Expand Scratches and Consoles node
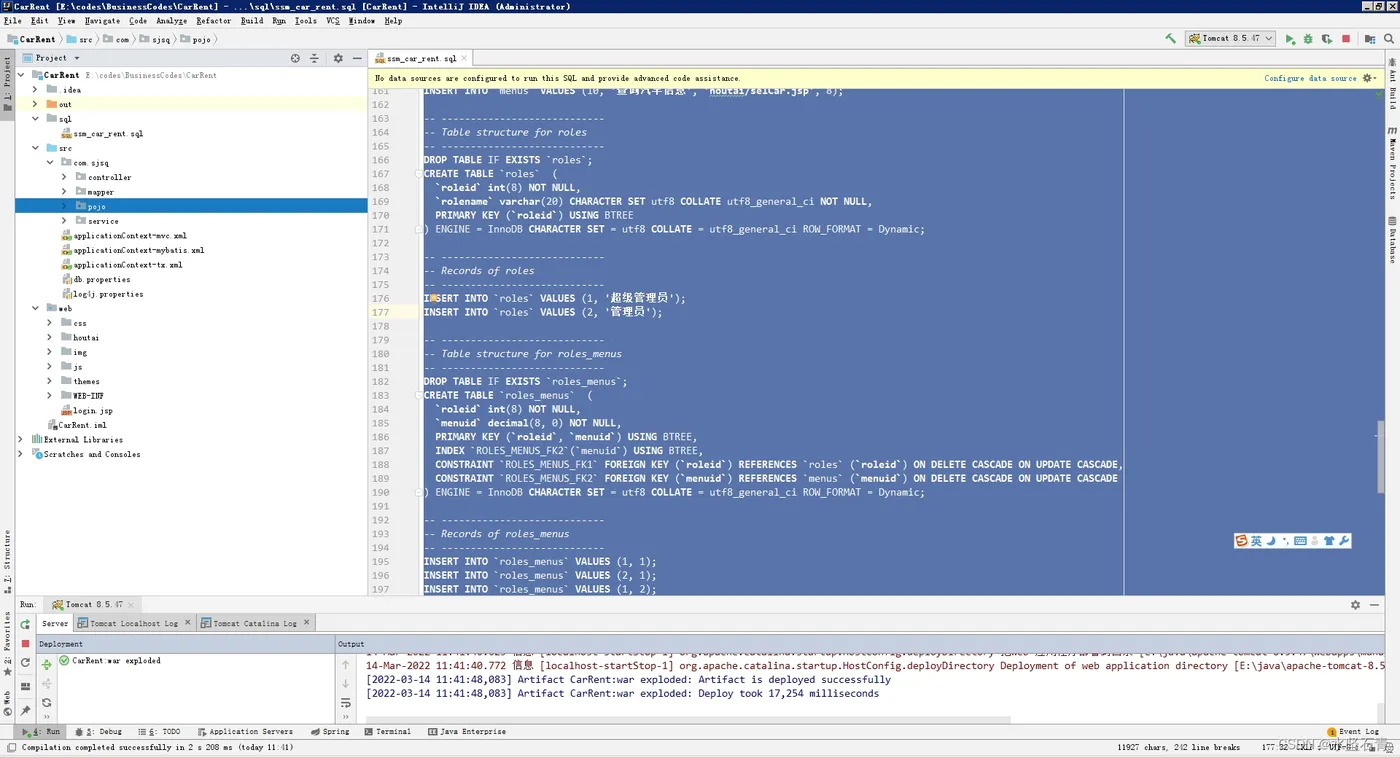This screenshot has width=1400, height=758. (21, 454)
